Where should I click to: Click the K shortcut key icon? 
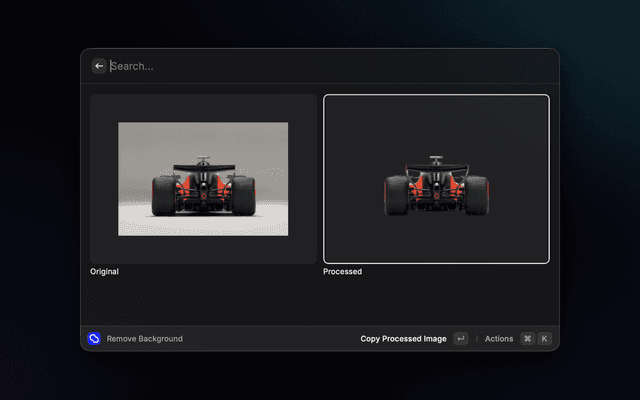(544, 339)
